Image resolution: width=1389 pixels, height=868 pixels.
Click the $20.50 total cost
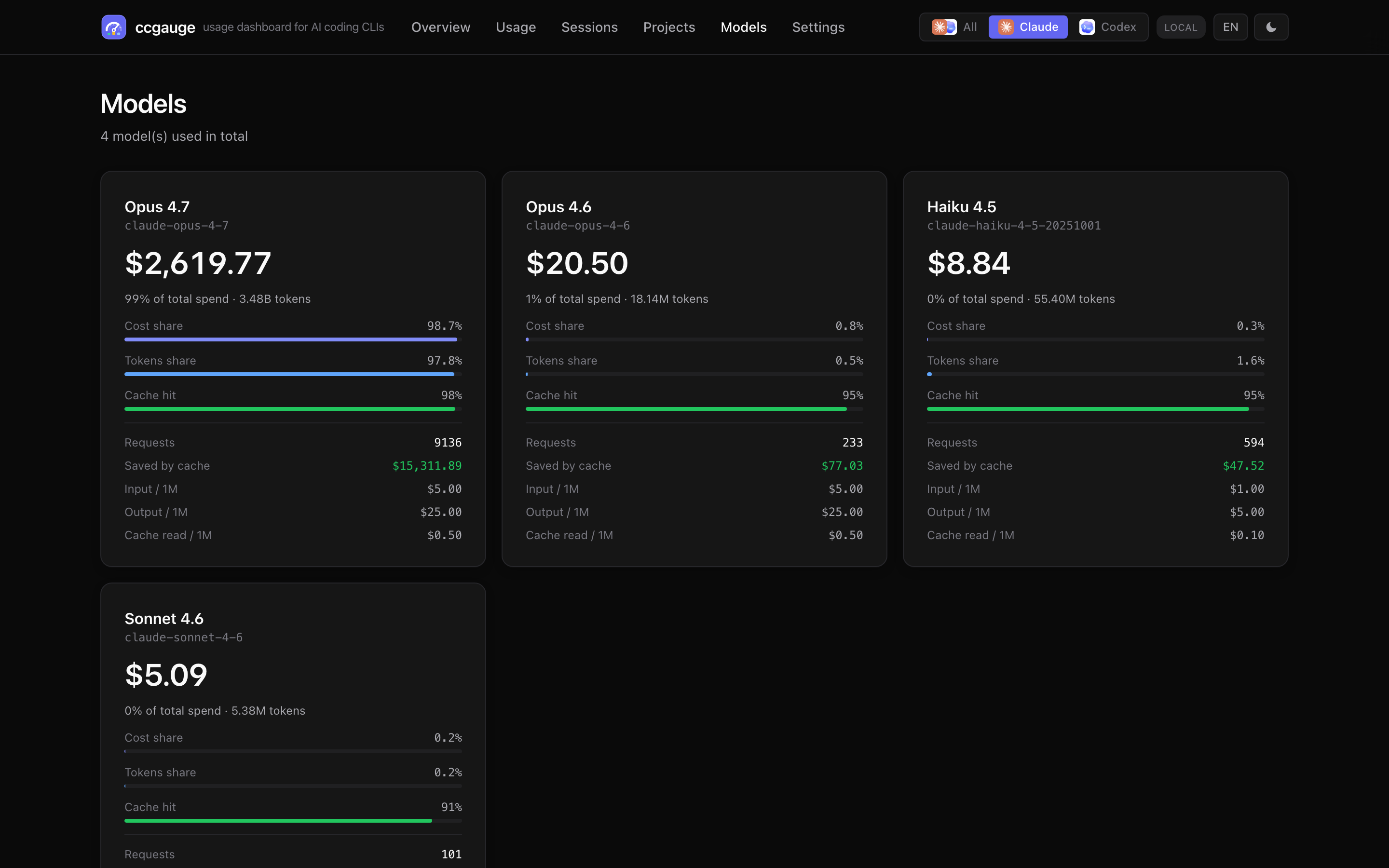coord(577,263)
